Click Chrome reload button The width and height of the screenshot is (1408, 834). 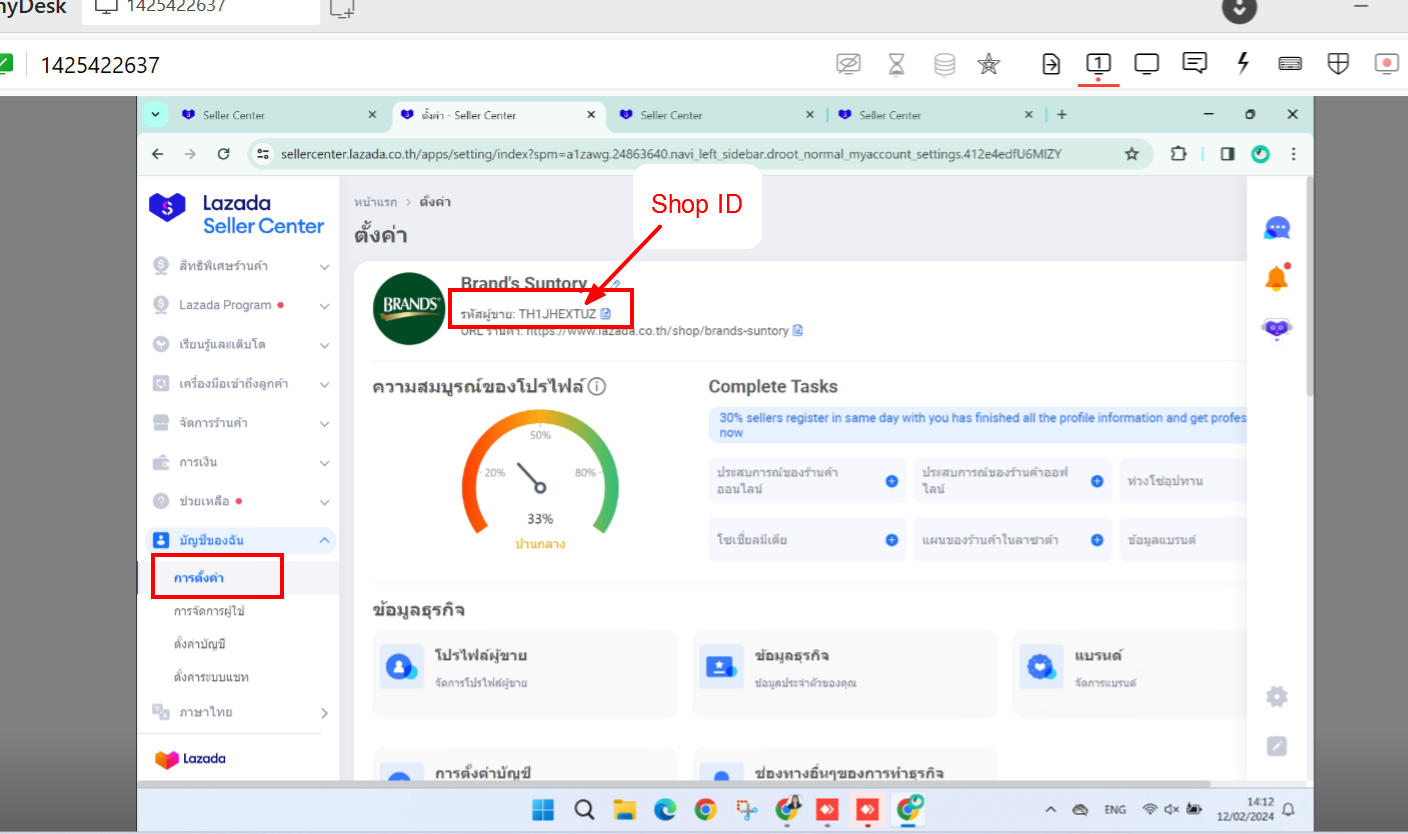[223, 154]
